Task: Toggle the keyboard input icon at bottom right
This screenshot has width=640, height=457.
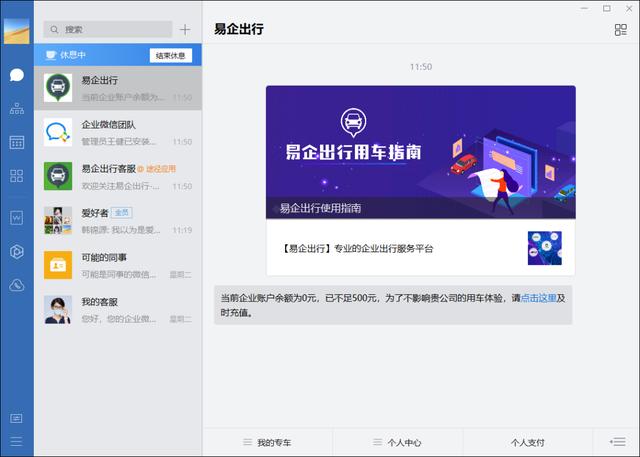Action: pyautogui.click(x=618, y=442)
